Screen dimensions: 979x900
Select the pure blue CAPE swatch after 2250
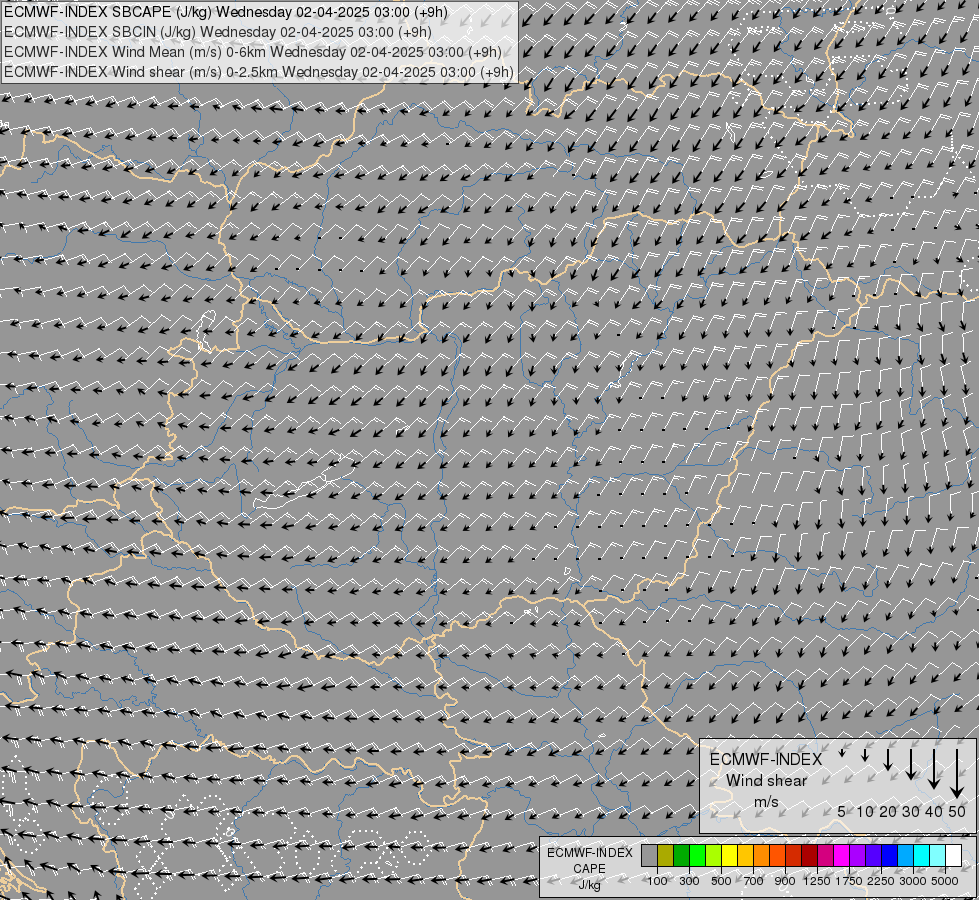point(890,855)
